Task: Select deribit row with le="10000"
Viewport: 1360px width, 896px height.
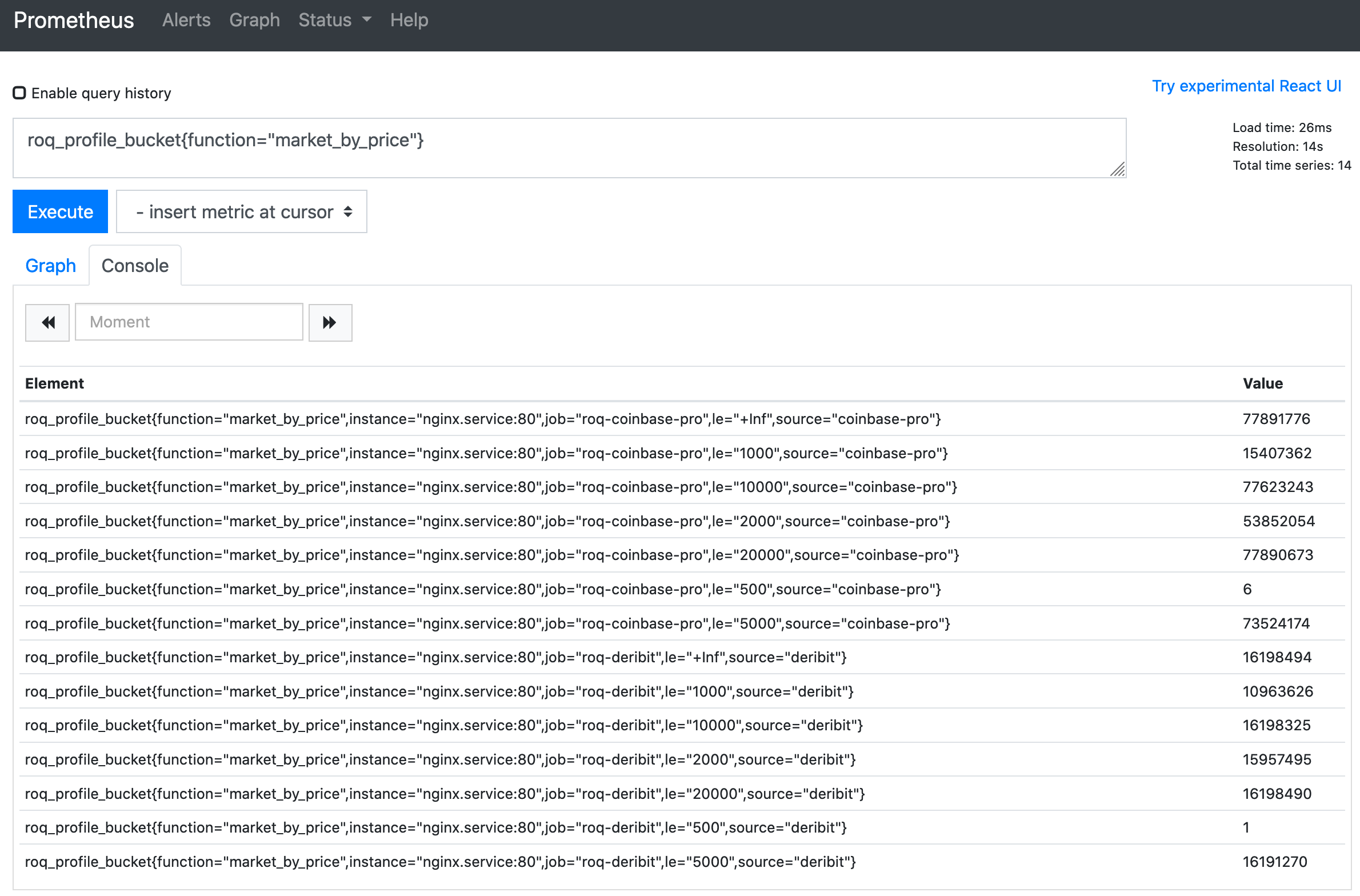Action: 682,725
